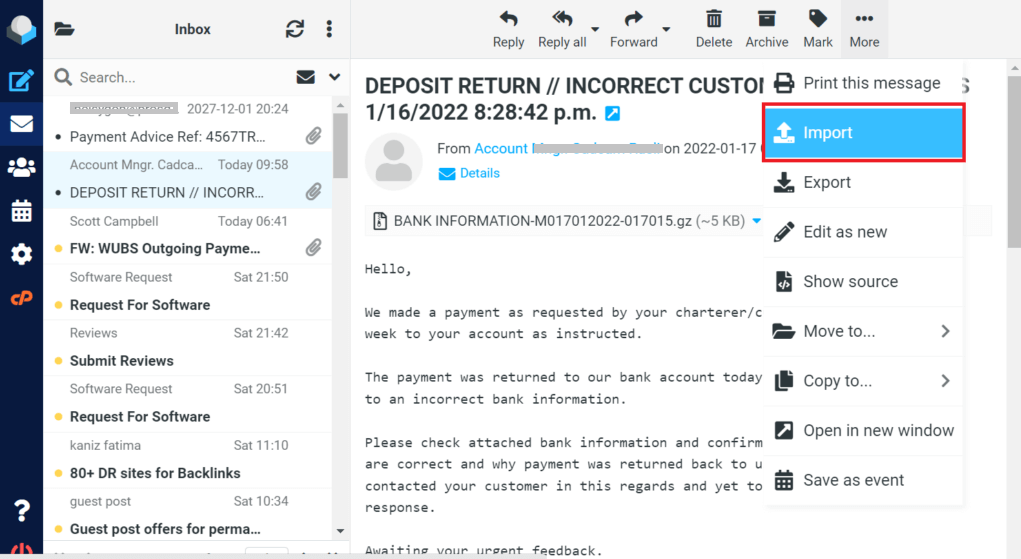
Task: Open the folder list icon beside Inbox
Action: point(64,29)
